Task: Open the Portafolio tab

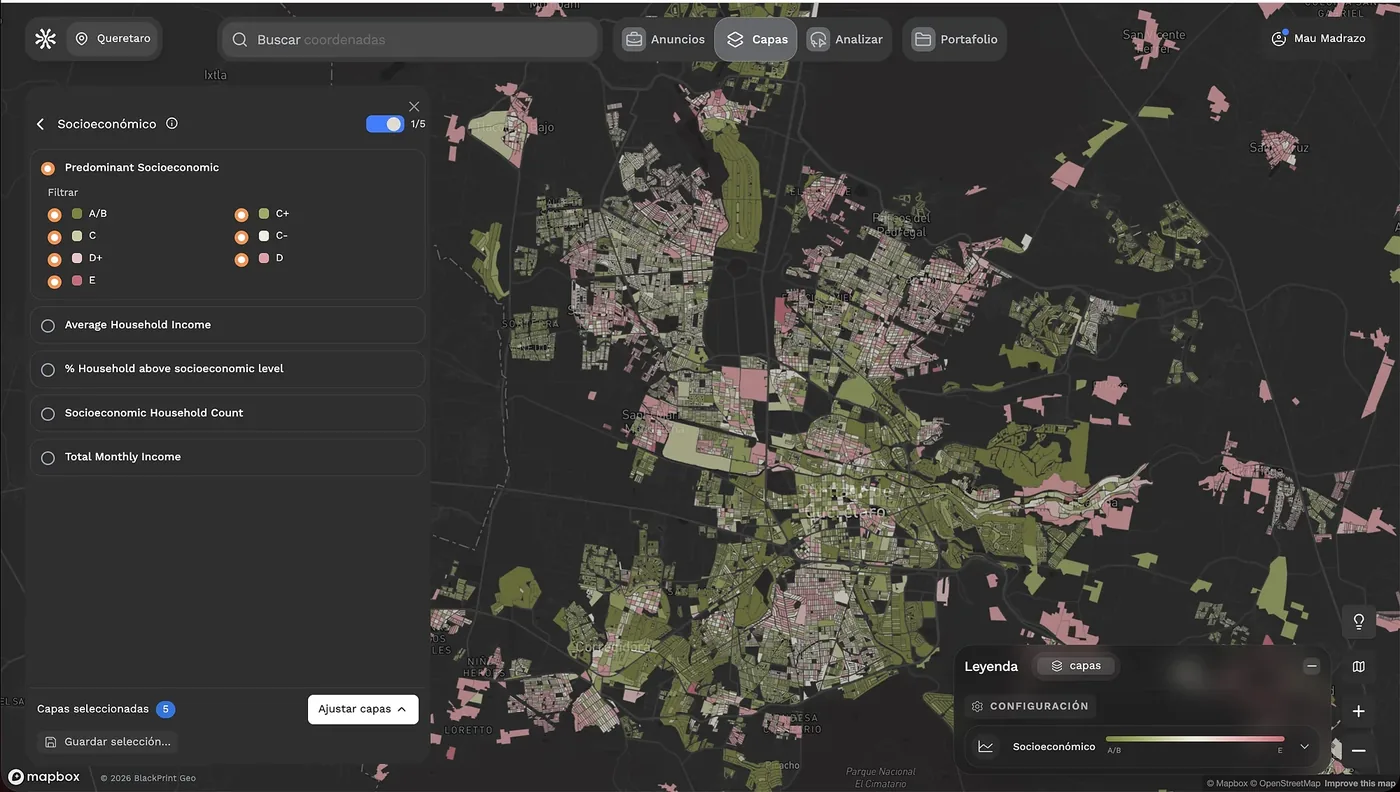Action: pyautogui.click(x=955, y=39)
